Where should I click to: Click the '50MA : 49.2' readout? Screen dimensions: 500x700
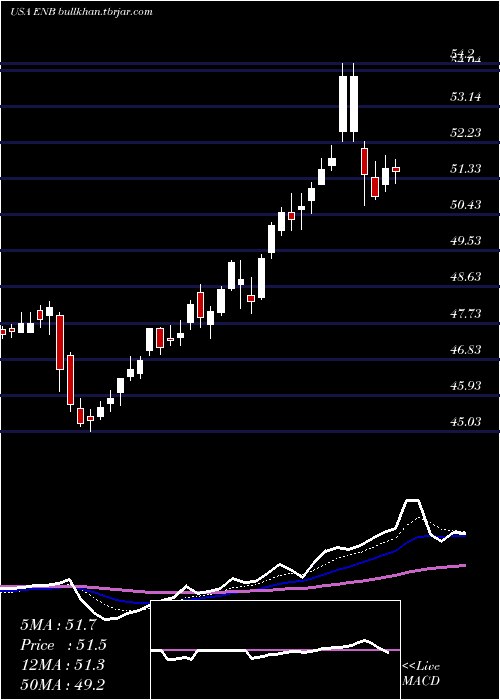(62, 684)
